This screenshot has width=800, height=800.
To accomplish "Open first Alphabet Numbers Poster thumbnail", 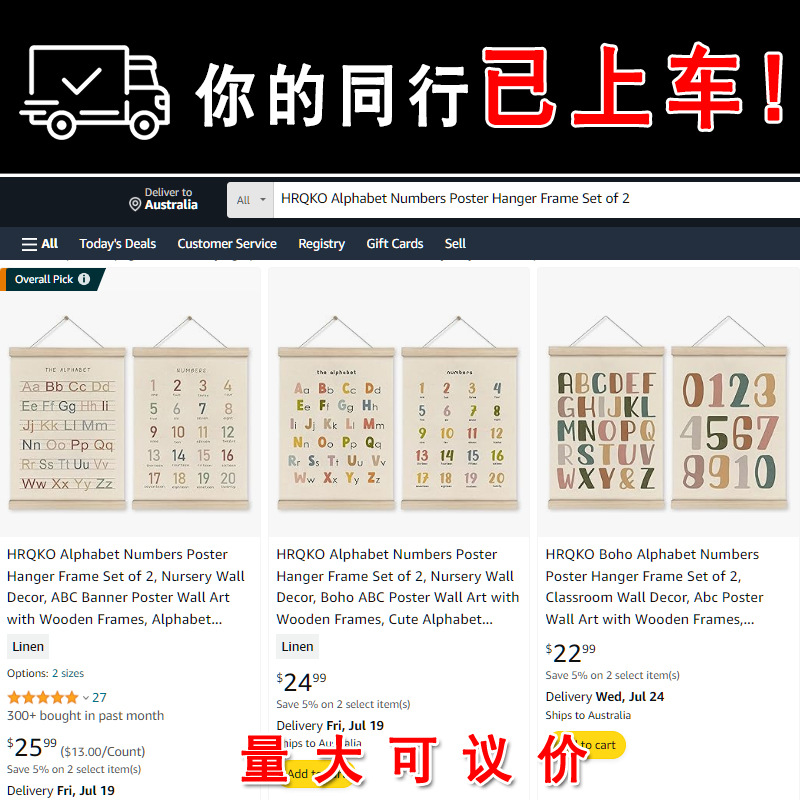I will [130, 413].
